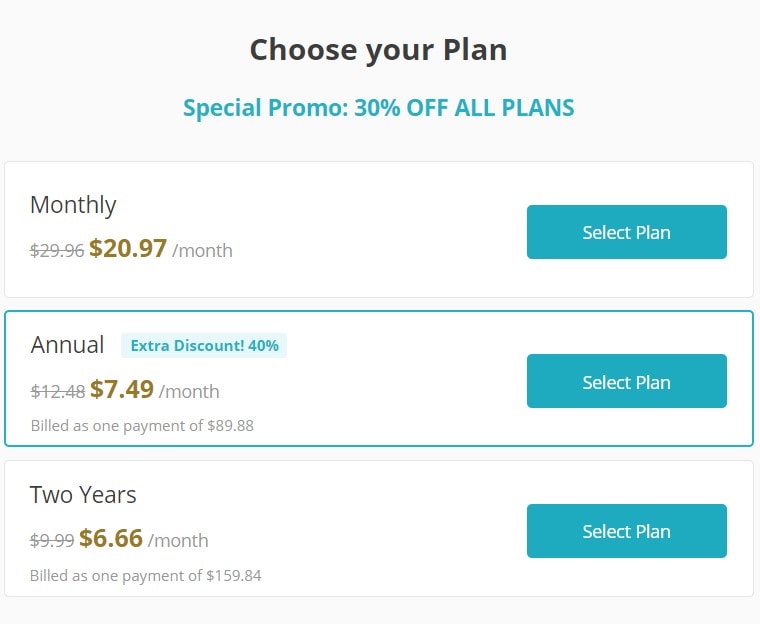Click the crossed-out $9.99 price

coord(52,541)
